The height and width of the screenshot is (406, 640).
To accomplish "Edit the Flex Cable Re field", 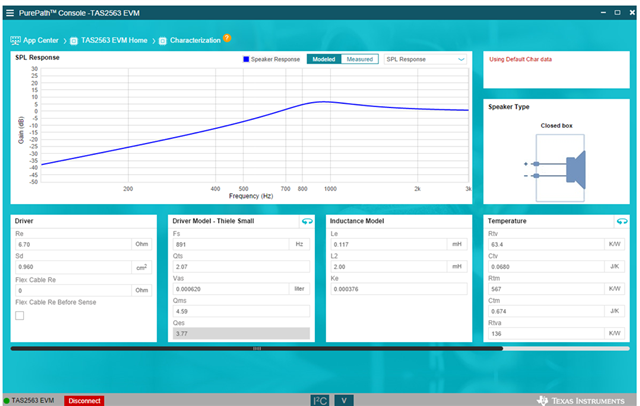I will pos(73,291).
